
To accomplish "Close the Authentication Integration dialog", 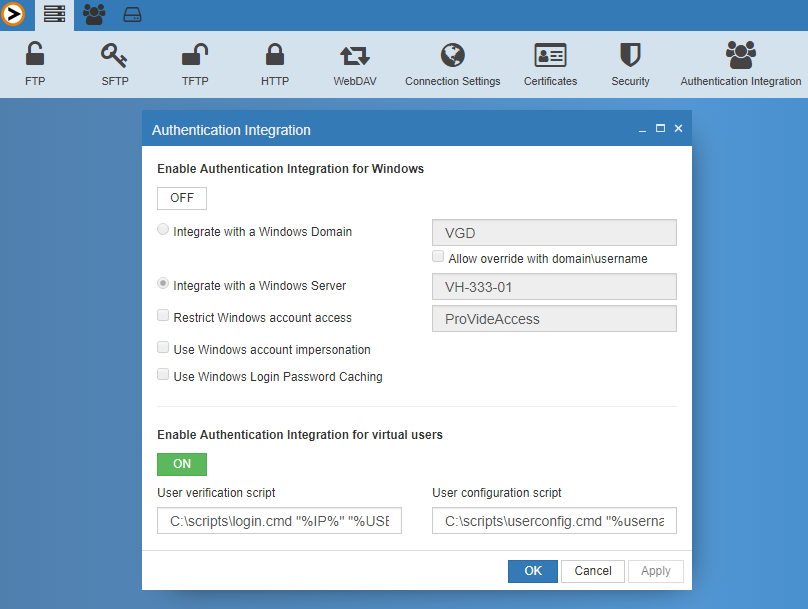I will pyautogui.click(x=678, y=128).
